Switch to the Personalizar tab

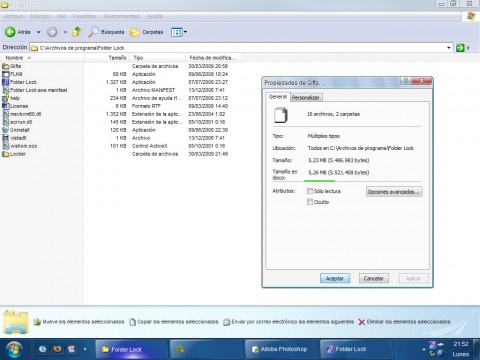coord(306,97)
